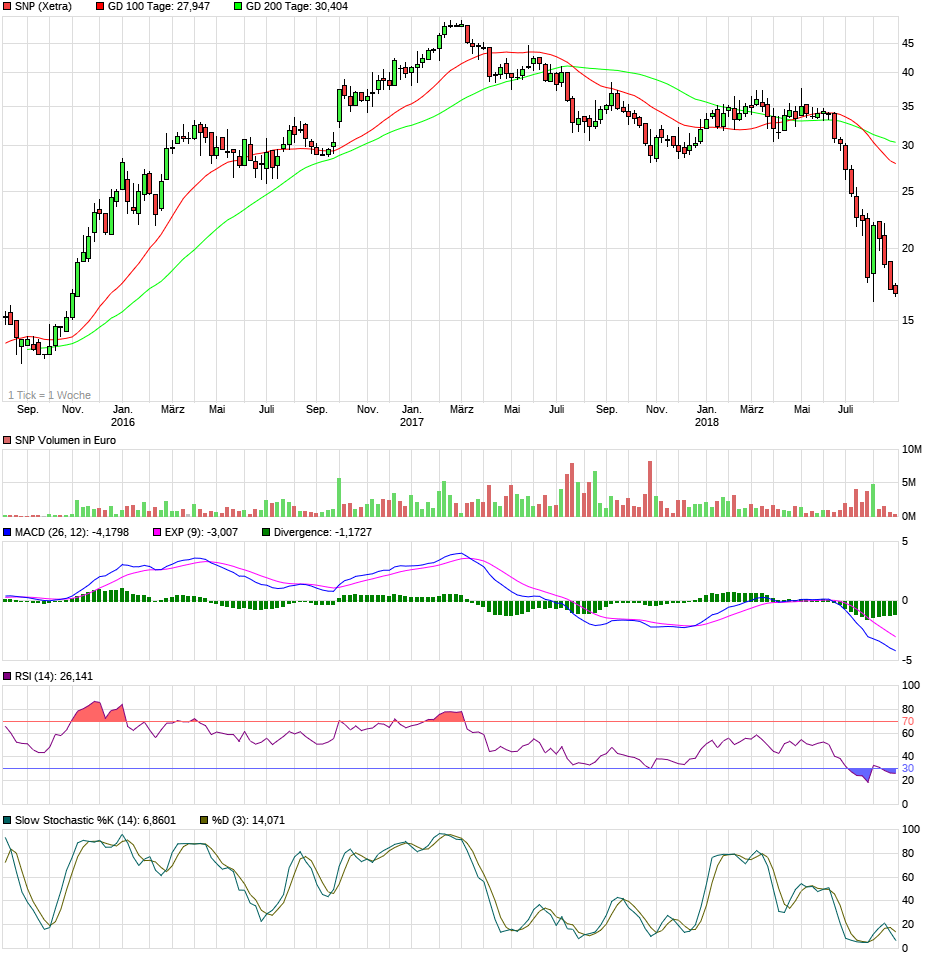Click the tallest red volume bar near Nov. 2017

pyautogui.click(x=650, y=489)
